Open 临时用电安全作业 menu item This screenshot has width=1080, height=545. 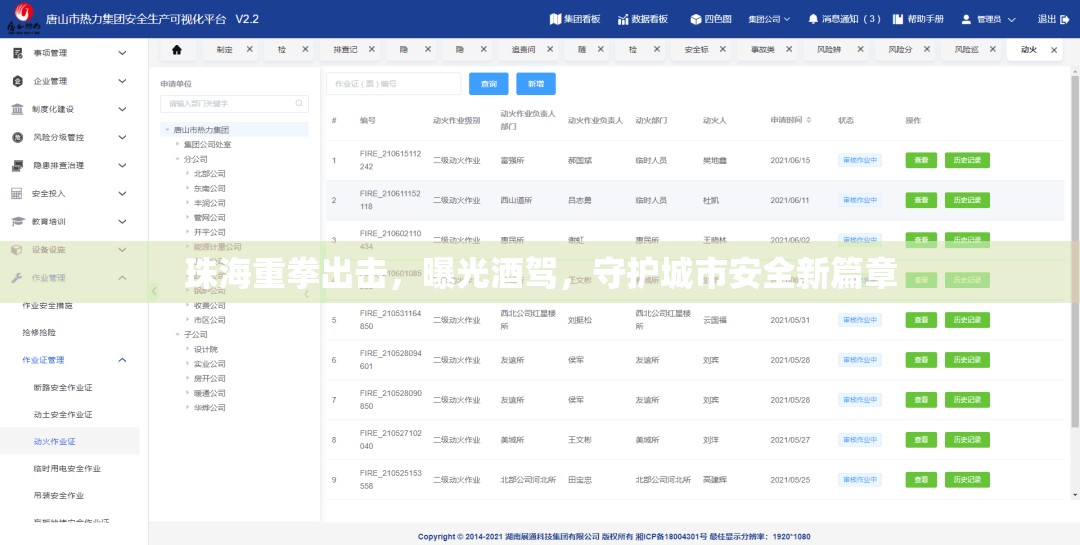pyautogui.click(x=67, y=469)
